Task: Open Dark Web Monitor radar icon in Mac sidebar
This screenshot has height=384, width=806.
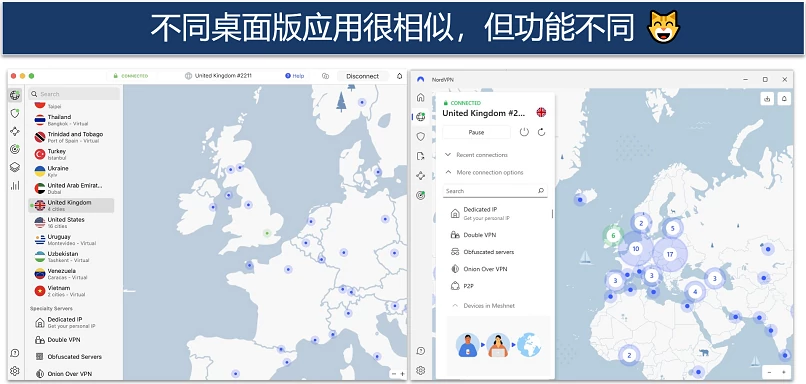Action: [x=15, y=149]
